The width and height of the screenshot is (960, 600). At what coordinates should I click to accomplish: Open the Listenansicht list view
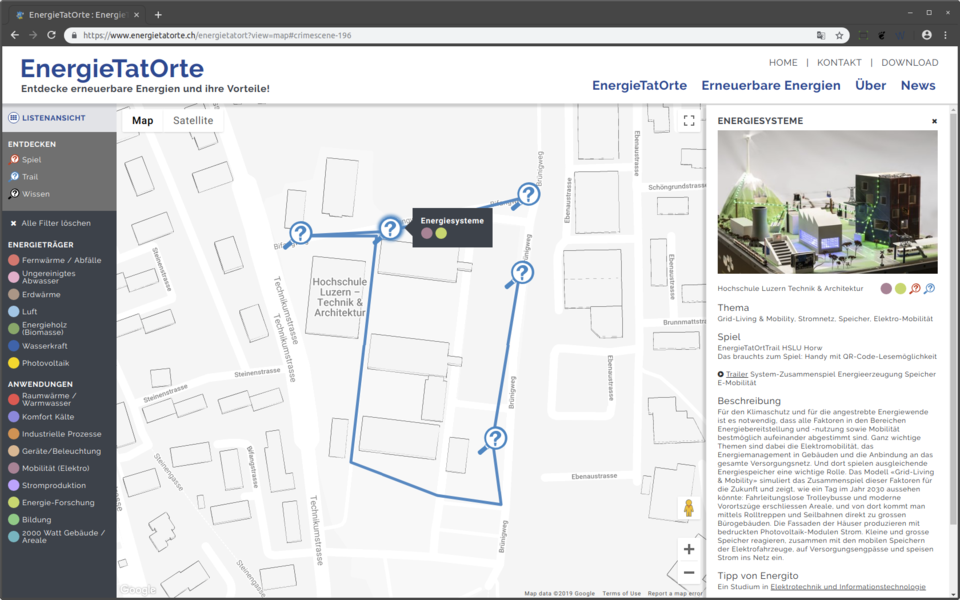coord(47,118)
